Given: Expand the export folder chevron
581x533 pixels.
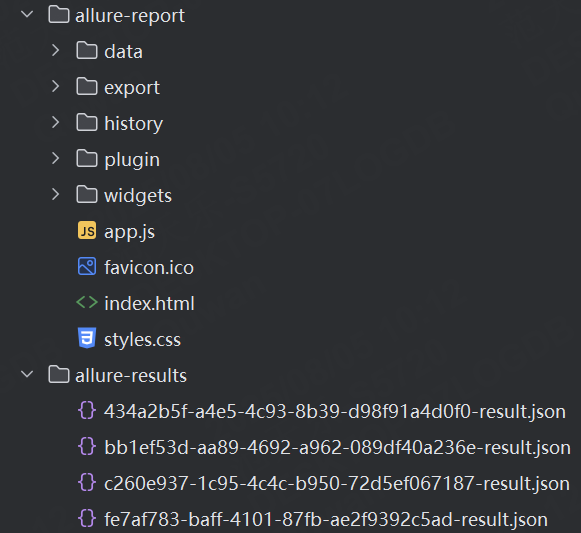Looking at the screenshot, I should [x=56, y=86].
